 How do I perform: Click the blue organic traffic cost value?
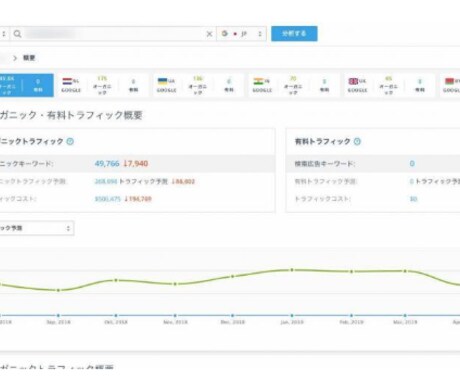pyautogui.click(x=107, y=199)
